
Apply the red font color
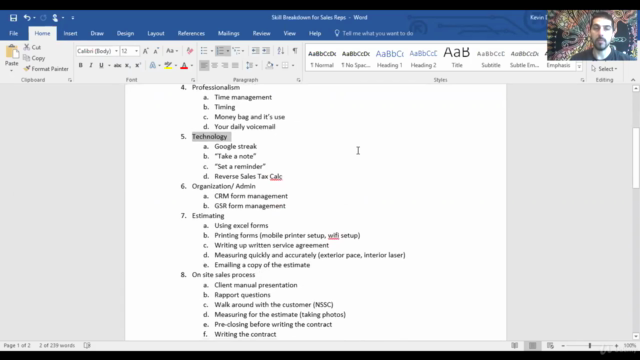point(184,65)
